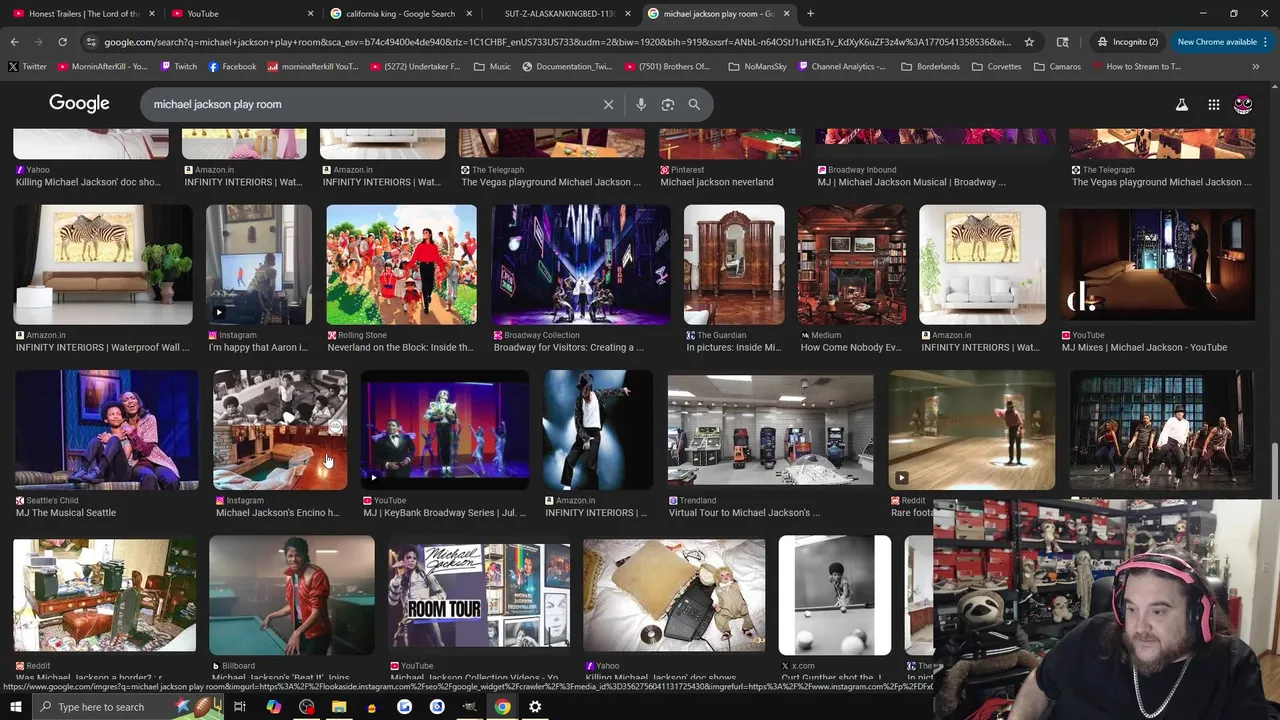The height and width of the screenshot is (720, 1280).
Task: Open Trendland Virtual Tour arcade thumbnail
Action: click(x=770, y=430)
